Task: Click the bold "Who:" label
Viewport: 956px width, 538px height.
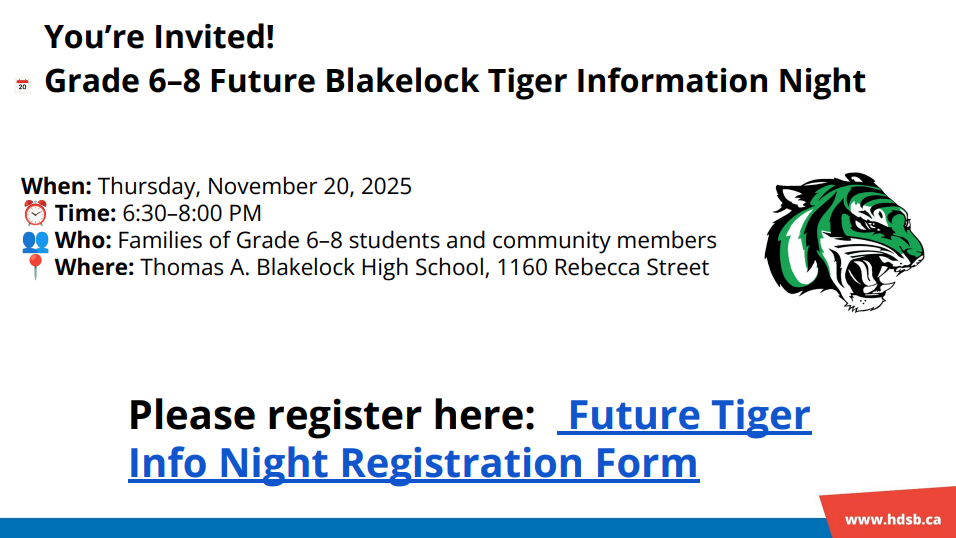Action: click(x=83, y=240)
